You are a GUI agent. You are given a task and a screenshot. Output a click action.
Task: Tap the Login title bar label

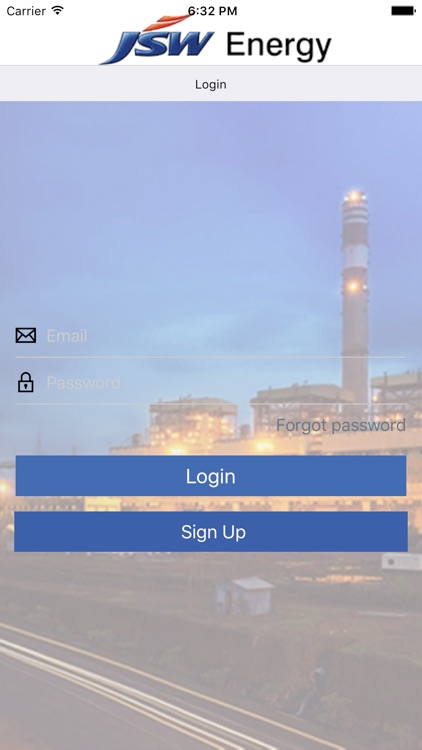tap(211, 85)
